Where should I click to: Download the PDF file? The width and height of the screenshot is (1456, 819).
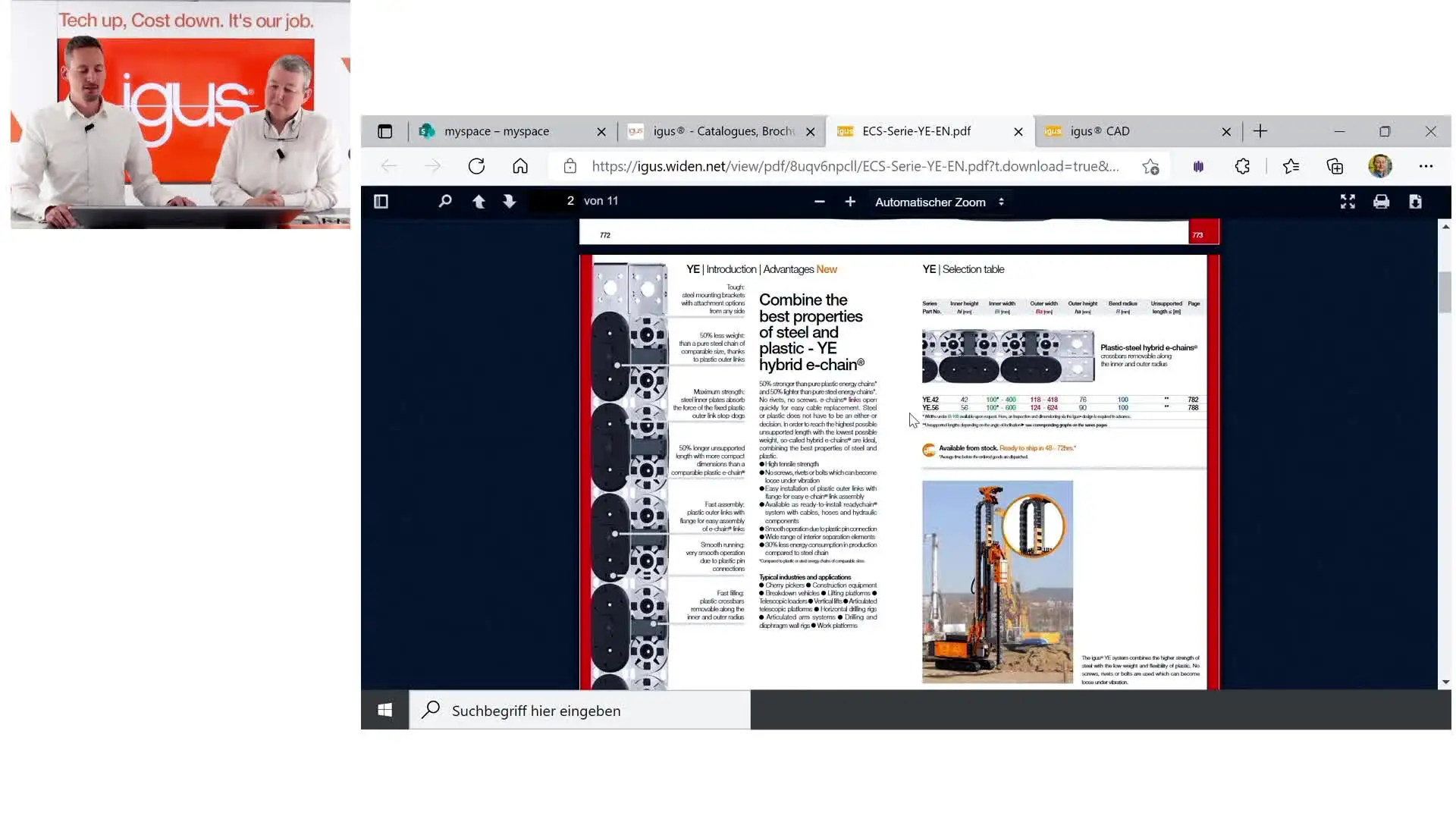pyautogui.click(x=1415, y=202)
